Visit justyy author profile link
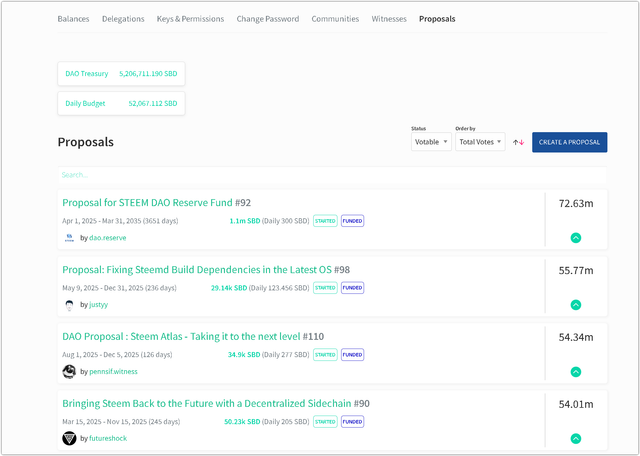Screen dimensions: 640x456 coord(98,305)
